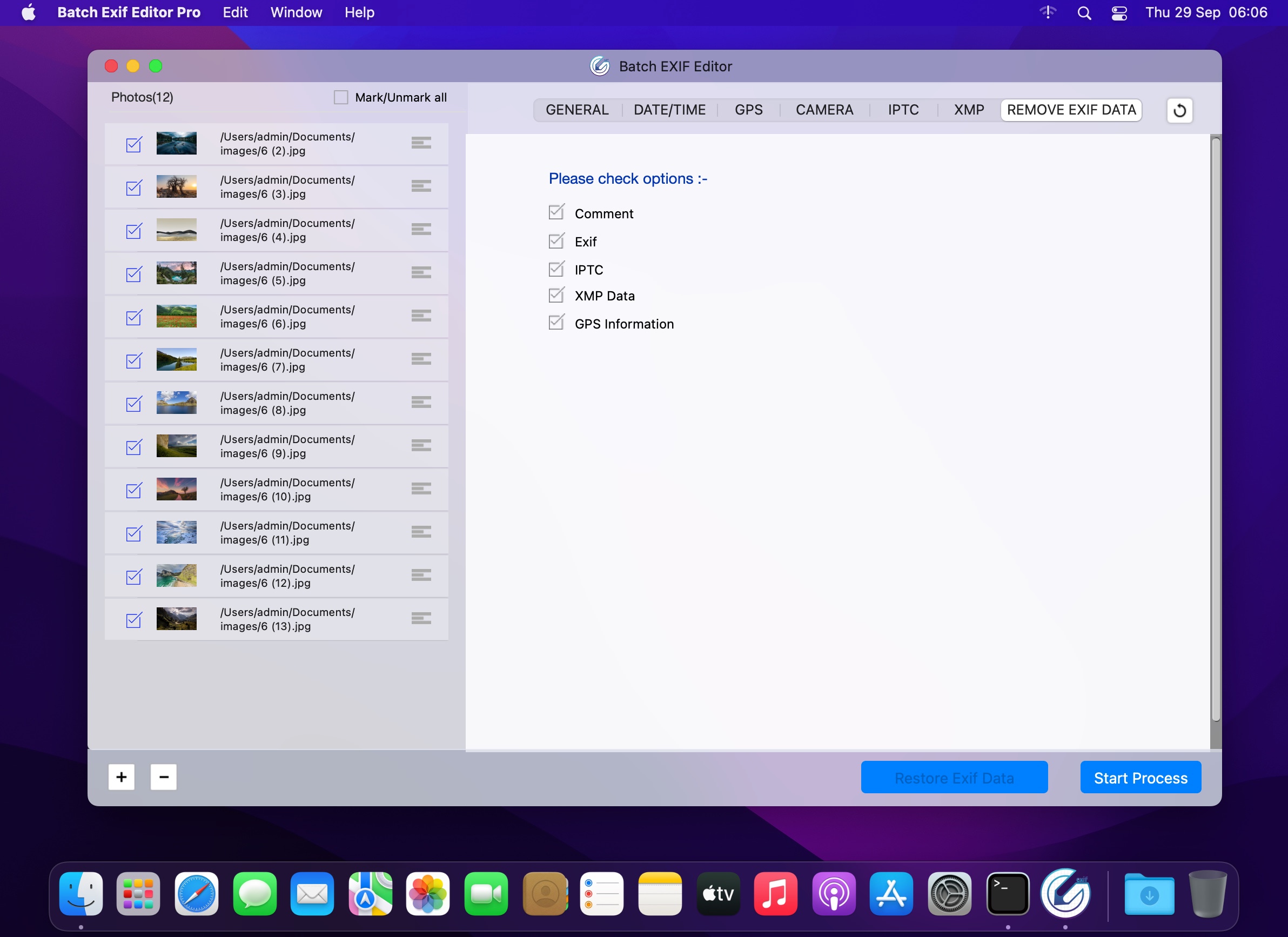
Task: Open details lines icon for images/6 (6).jpg
Action: 421,316
